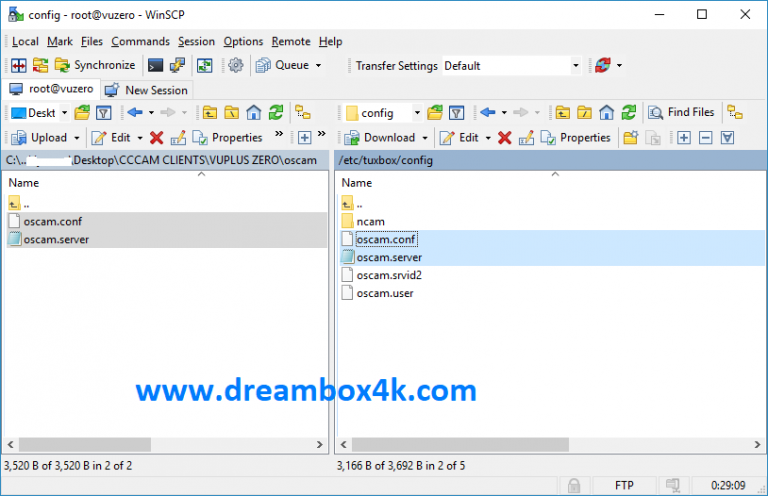Image resolution: width=768 pixels, height=496 pixels.
Task: Go back in remote panel history
Action: [x=488, y=113]
